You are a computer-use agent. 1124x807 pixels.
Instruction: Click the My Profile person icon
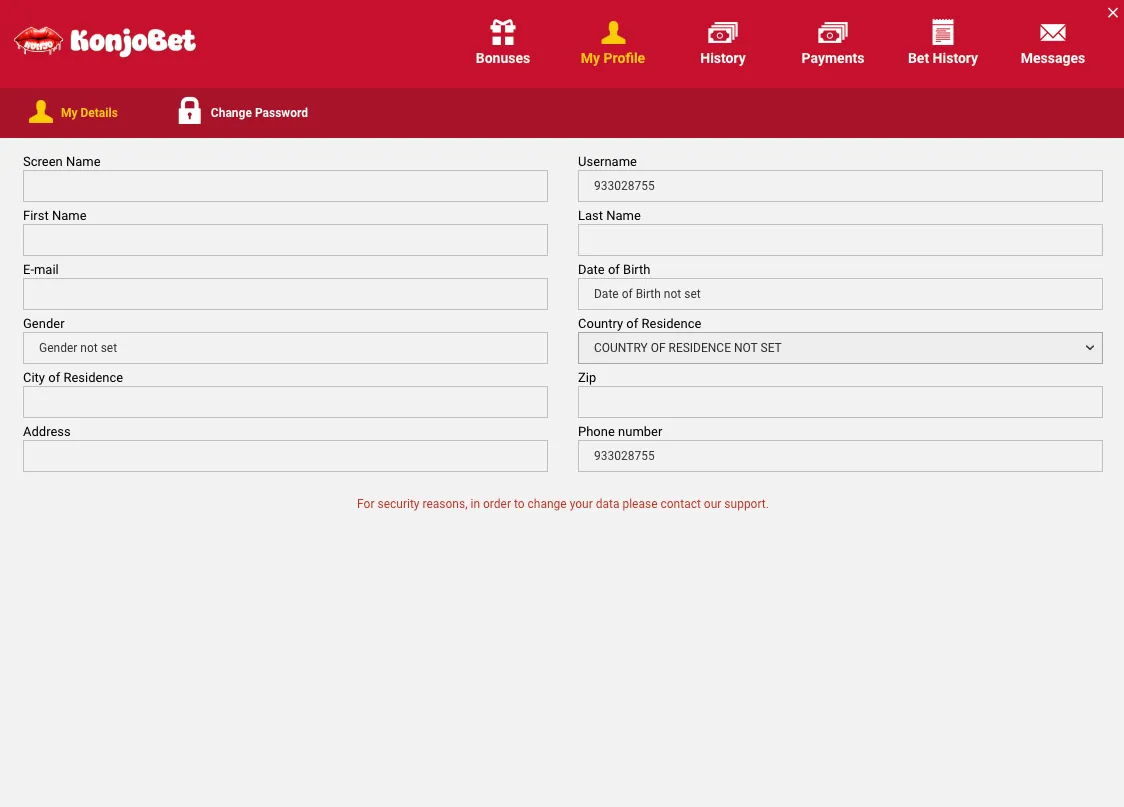point(613,32)
